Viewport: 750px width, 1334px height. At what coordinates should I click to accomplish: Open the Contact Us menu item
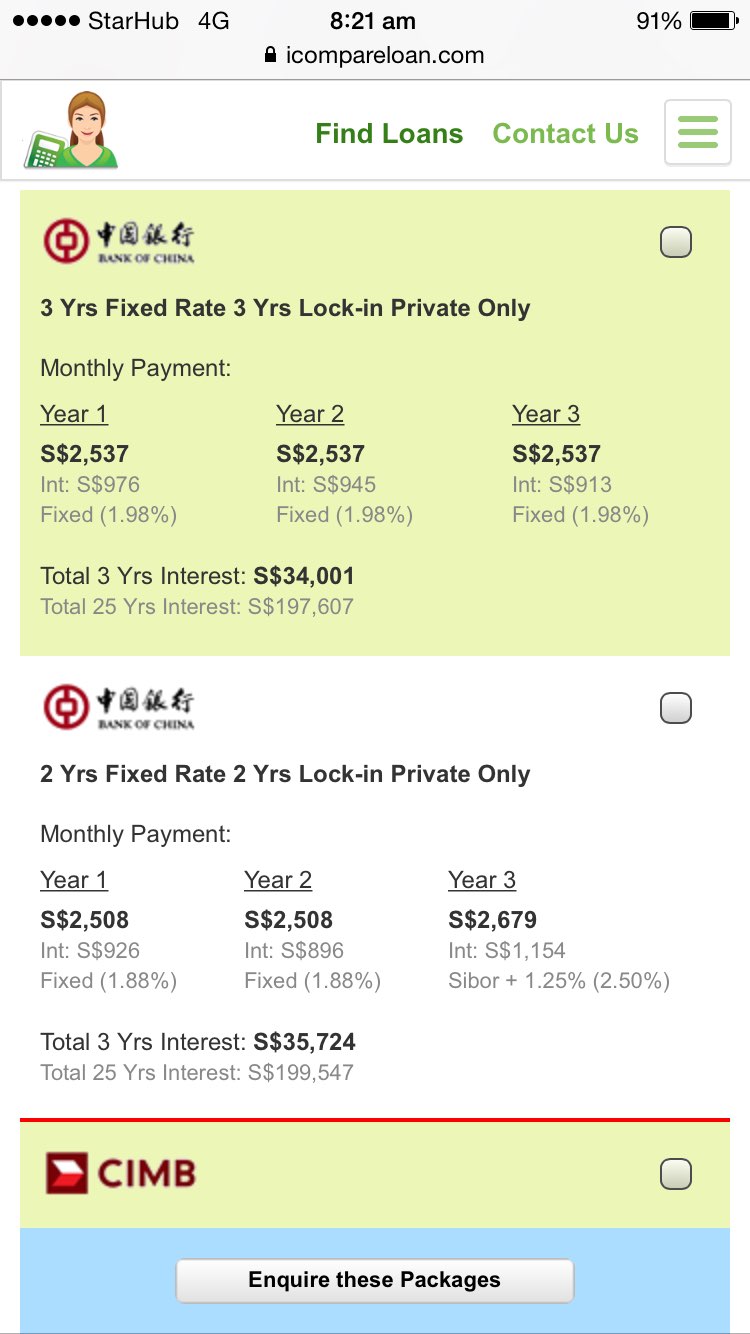pos(565,134)
